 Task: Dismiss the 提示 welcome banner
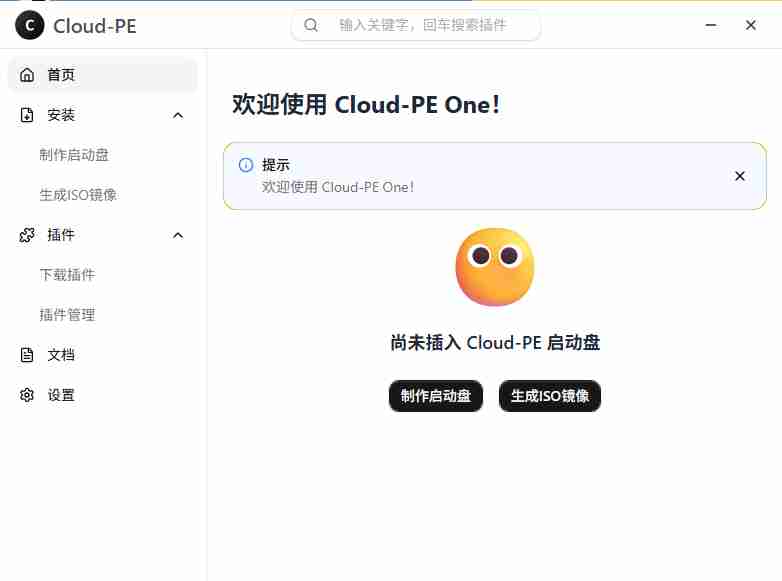click(x=740, y=176)
